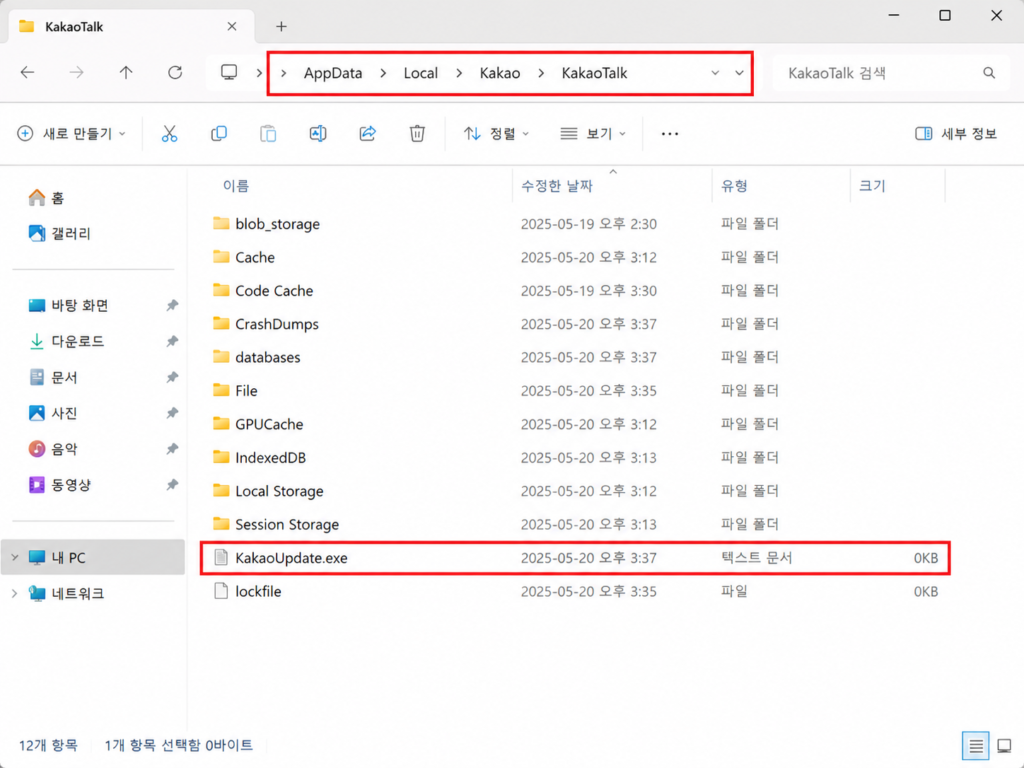Image resolution: width=1024 pixels, height=768 pixels.
Task: Go up one folder level
Action: (x=126, y=72)
